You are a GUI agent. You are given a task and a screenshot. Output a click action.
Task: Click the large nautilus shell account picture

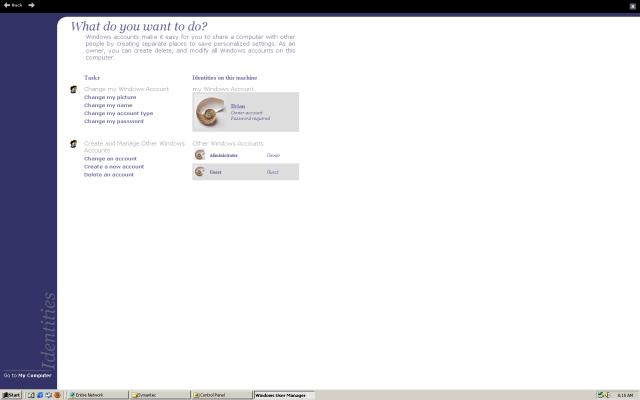[210, 112]
